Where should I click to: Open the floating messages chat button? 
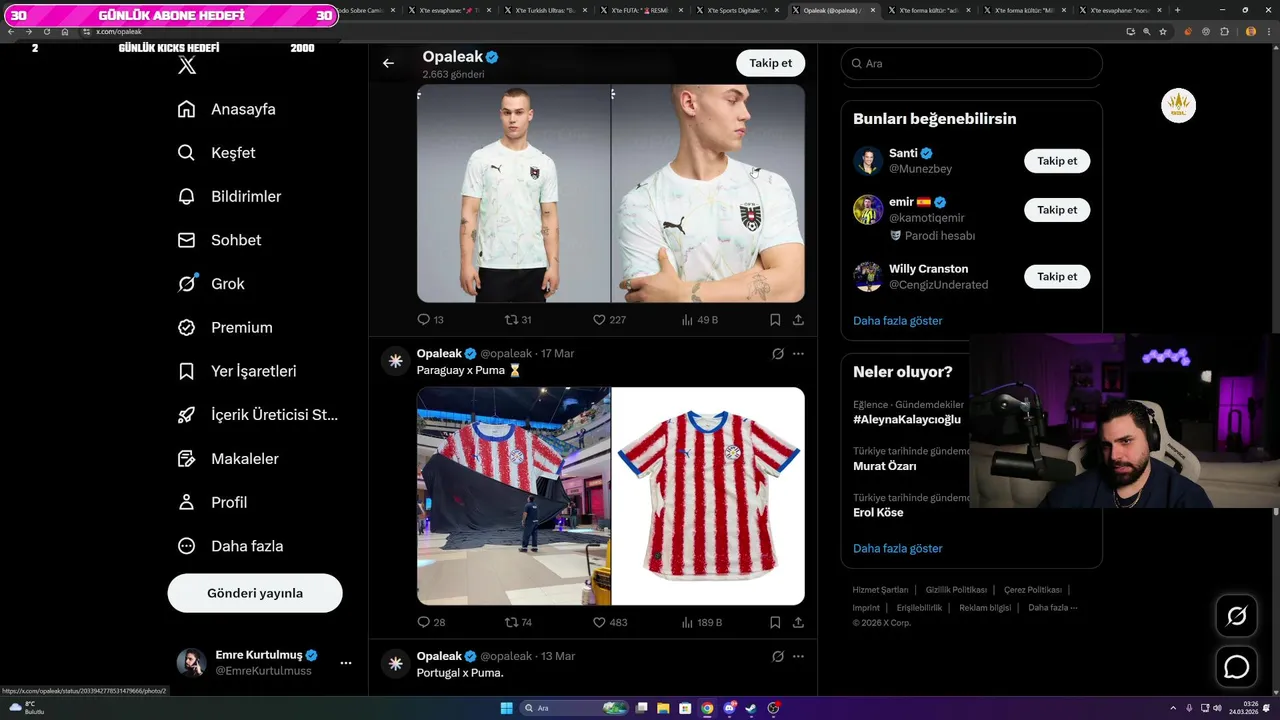[1237, 667]
